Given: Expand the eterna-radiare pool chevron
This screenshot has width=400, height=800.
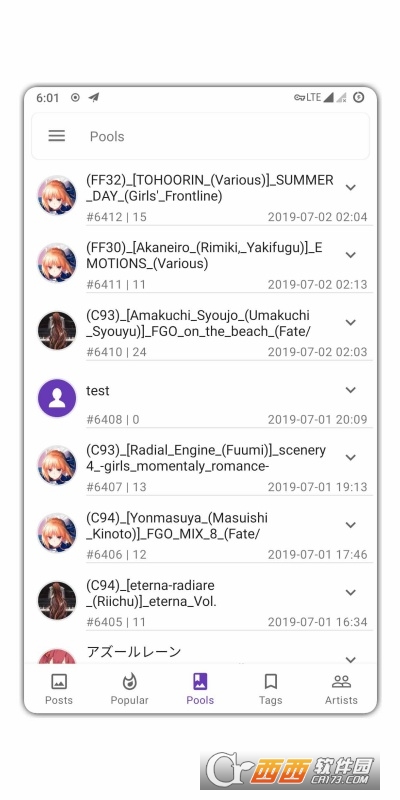Looking at the screenshot, I should click(351, 592).
